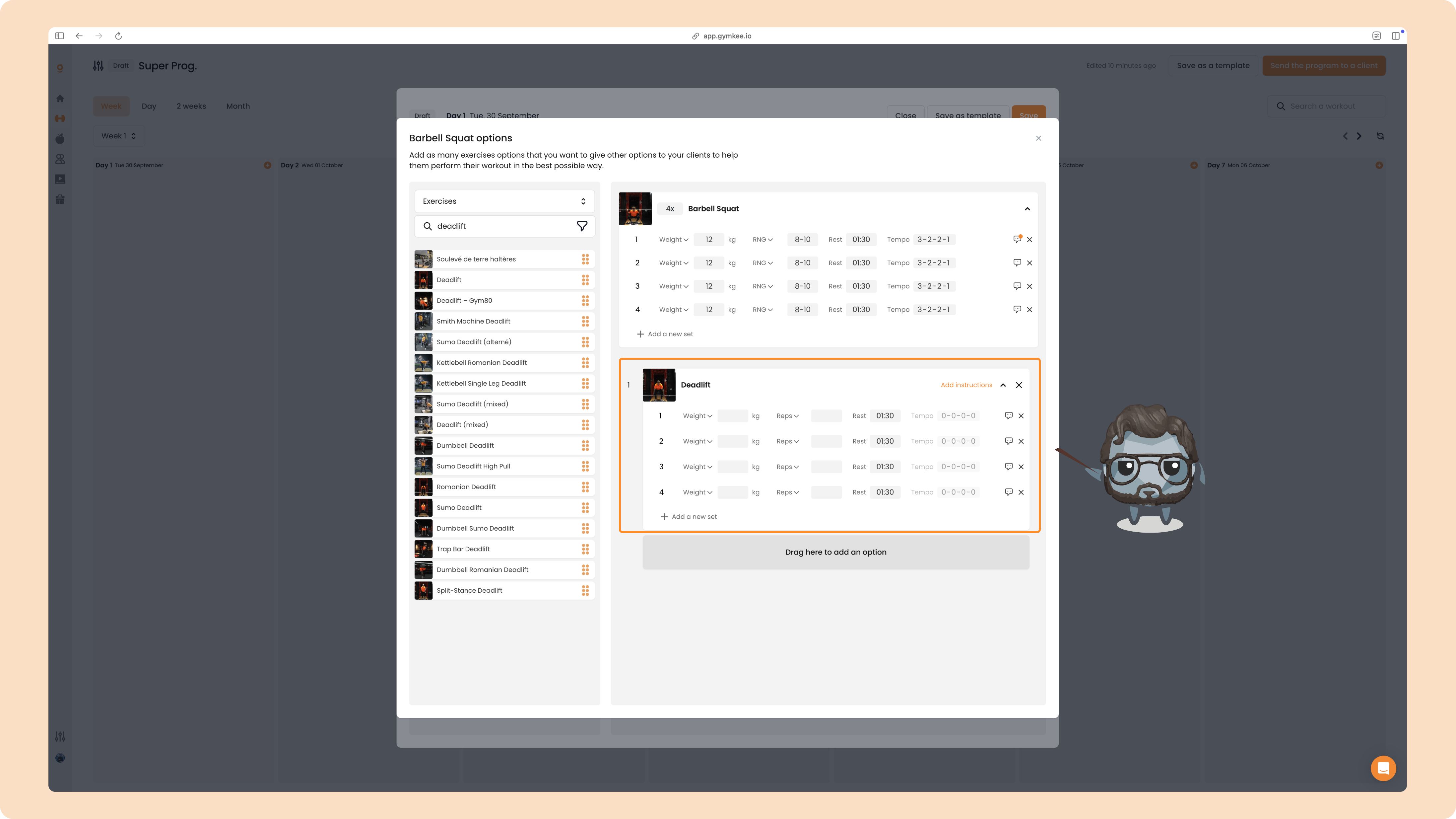Click the gift icon in the sidebar
This screenshot has width=1456, height=819.
60,199
